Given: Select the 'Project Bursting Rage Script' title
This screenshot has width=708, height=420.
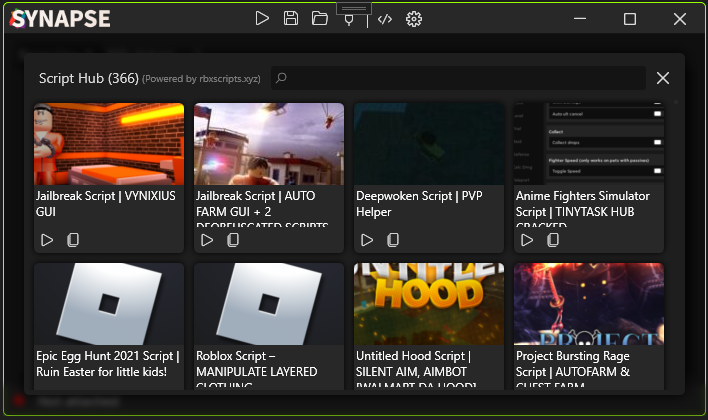Looking at the screenshot, I should click(573, 364).
